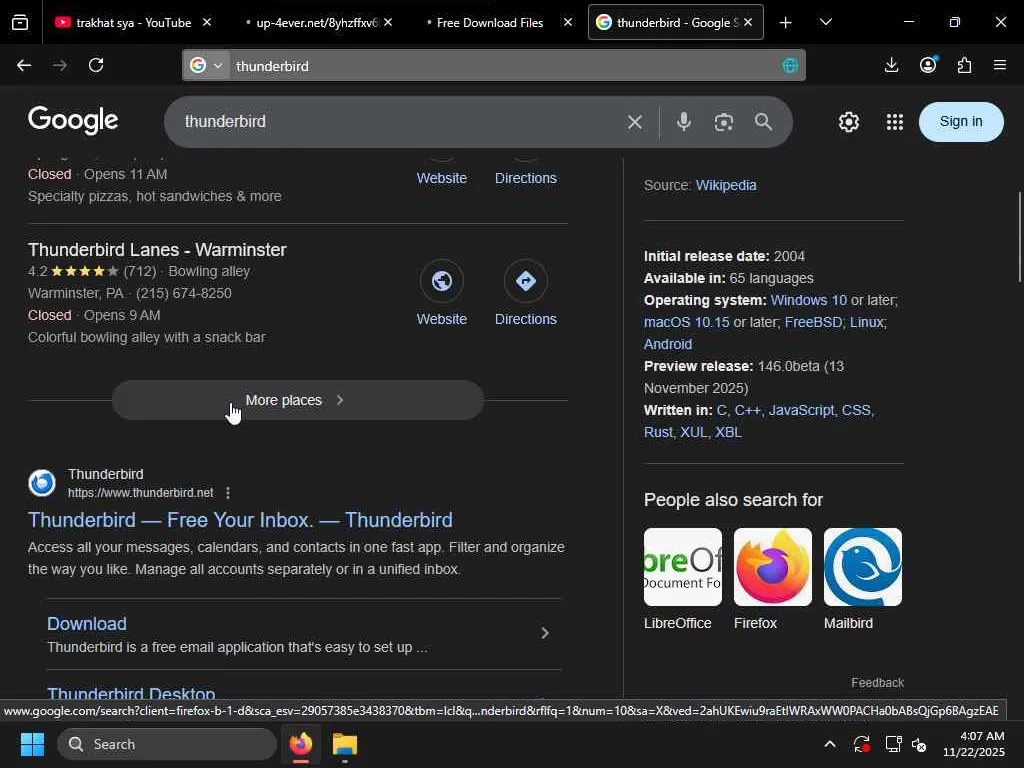The width and height of the screenshot is (1024, 768).
Task: Open Website link for the pizza place
Action: (441, 178)
